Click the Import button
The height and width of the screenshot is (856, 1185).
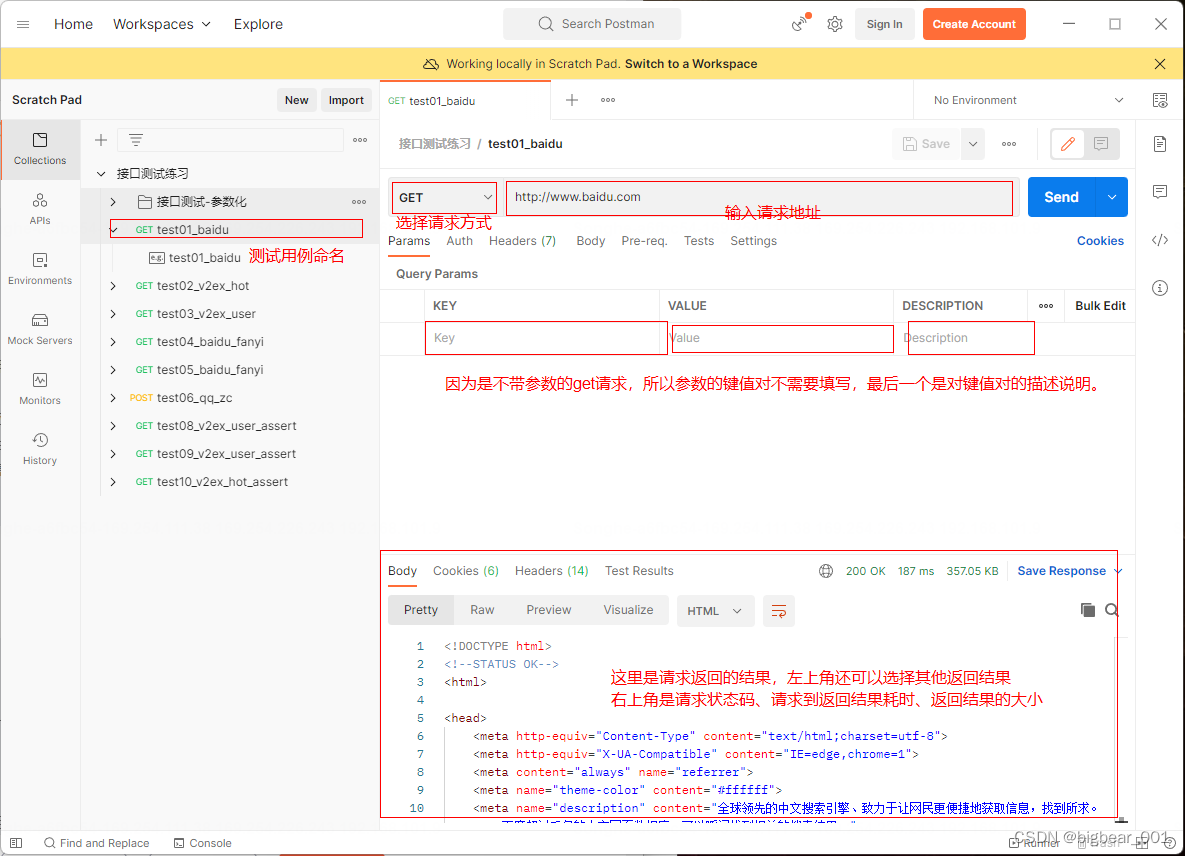tap(346, 100)
